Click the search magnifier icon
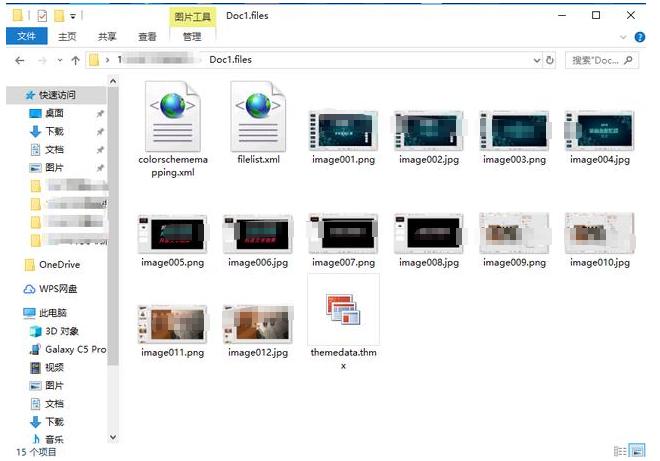This screenshot has height=461, width=660. click(x=628, y=60)
